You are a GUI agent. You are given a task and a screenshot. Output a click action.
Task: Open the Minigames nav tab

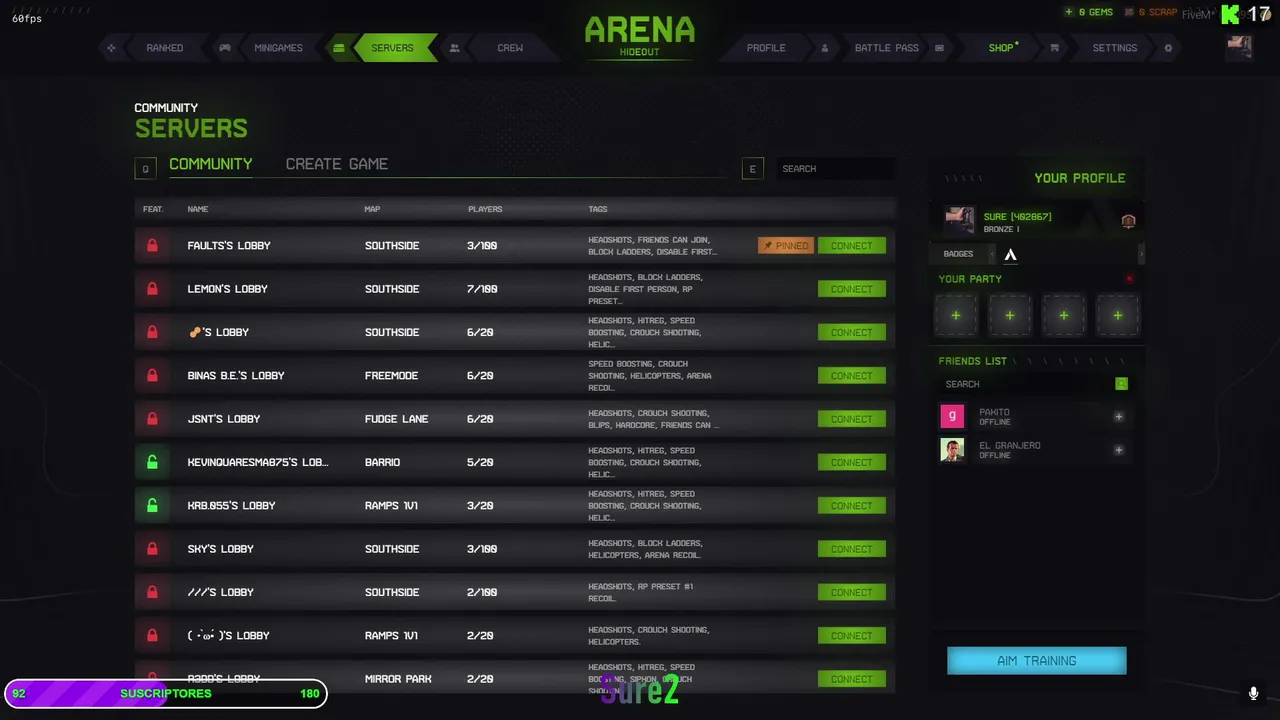click(x=278, y=48)
